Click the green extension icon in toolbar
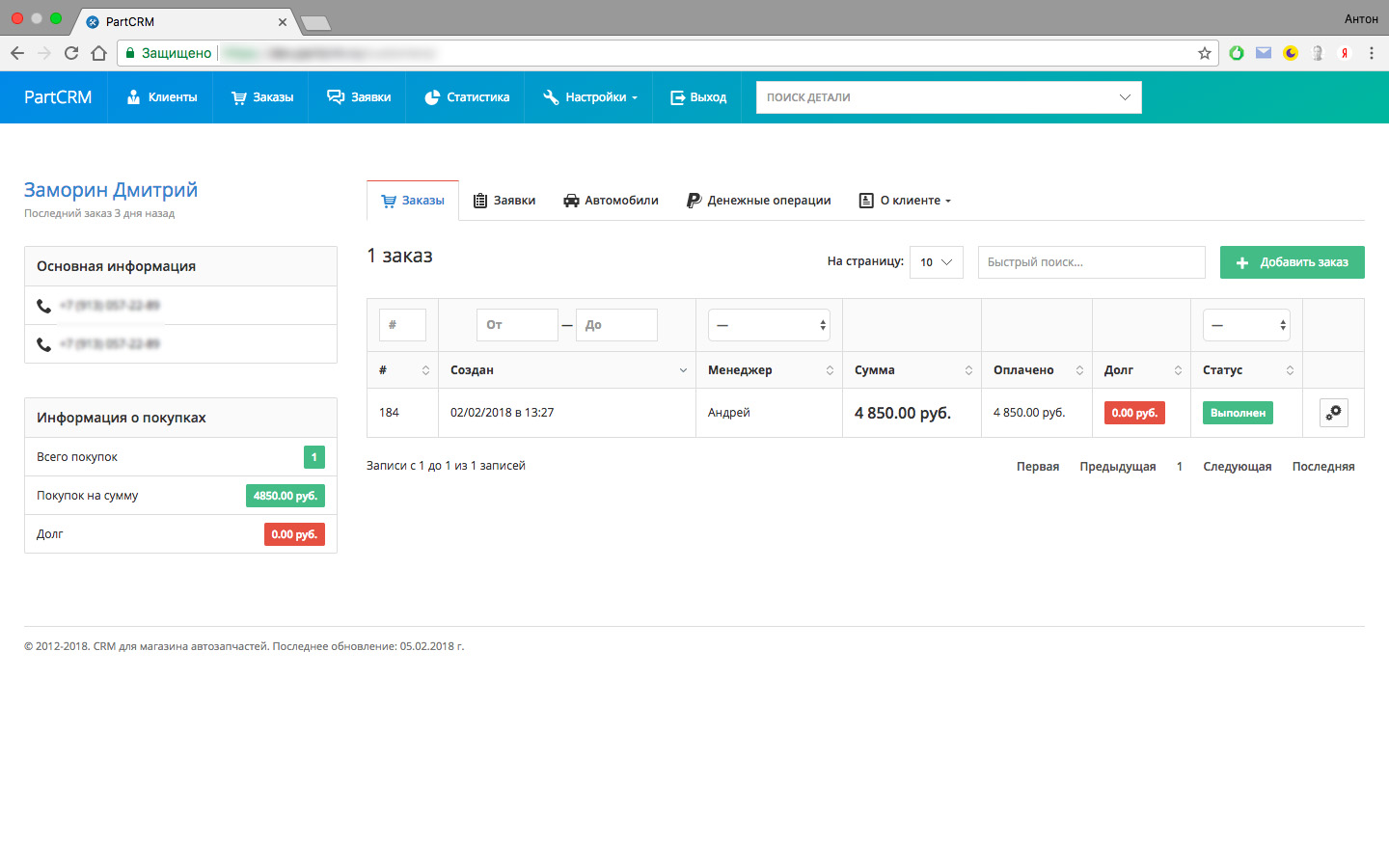 1236,53
